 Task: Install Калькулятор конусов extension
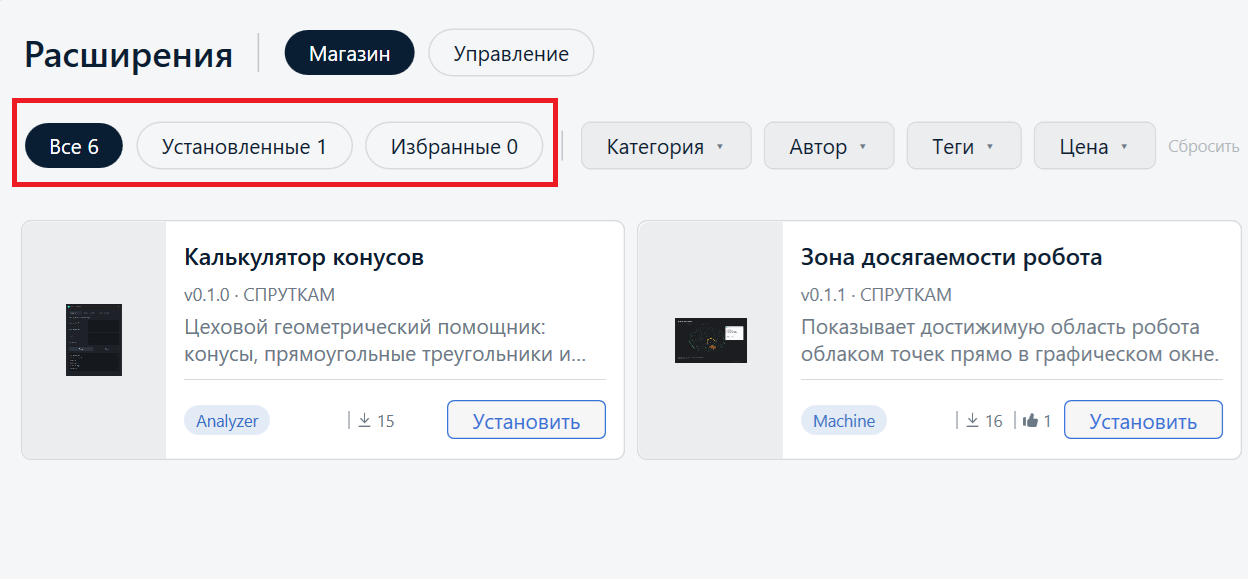(x=526, y=420)
